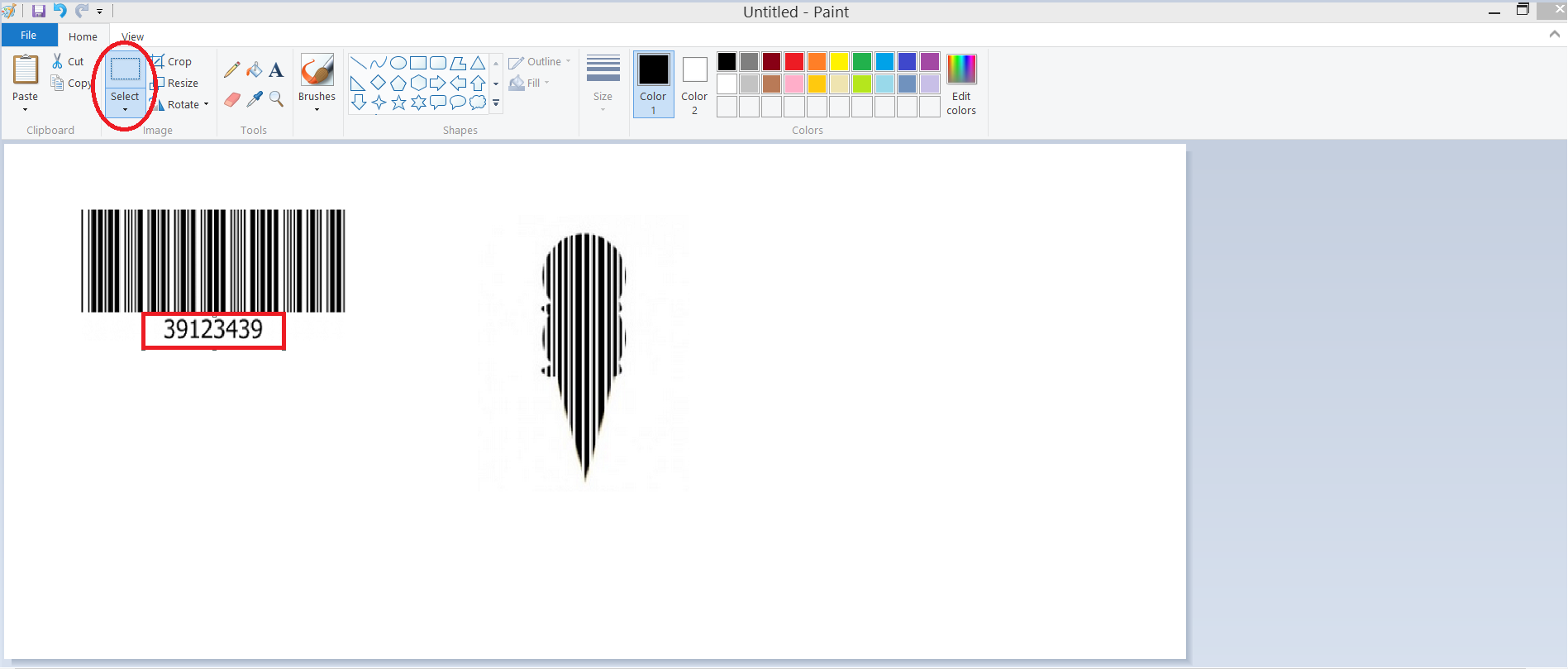Choose the Rounded rectangle shape

pos(438,63)
